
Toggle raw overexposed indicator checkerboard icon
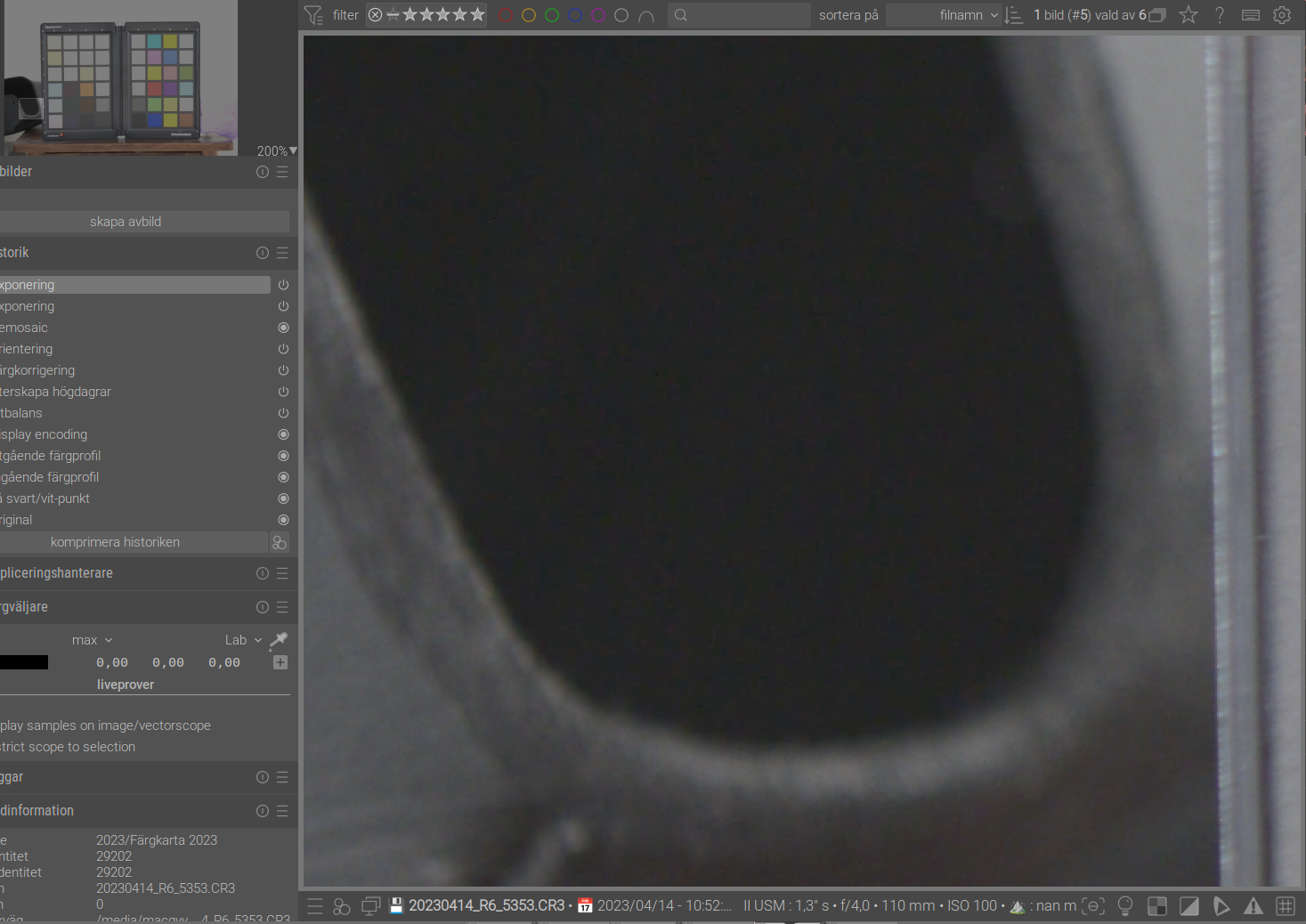click(1157, 906)
